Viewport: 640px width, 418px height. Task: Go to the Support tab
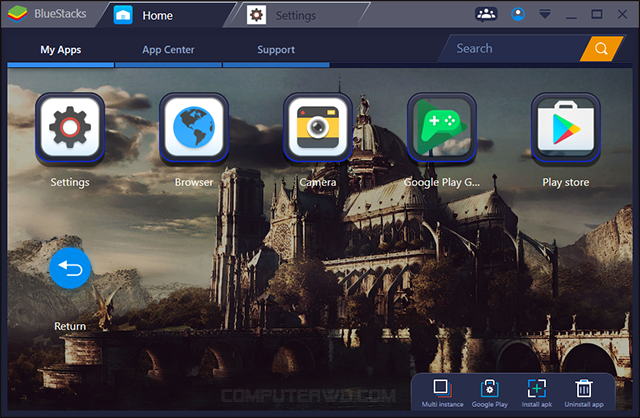pyautogui.click(x=276, y=50)
